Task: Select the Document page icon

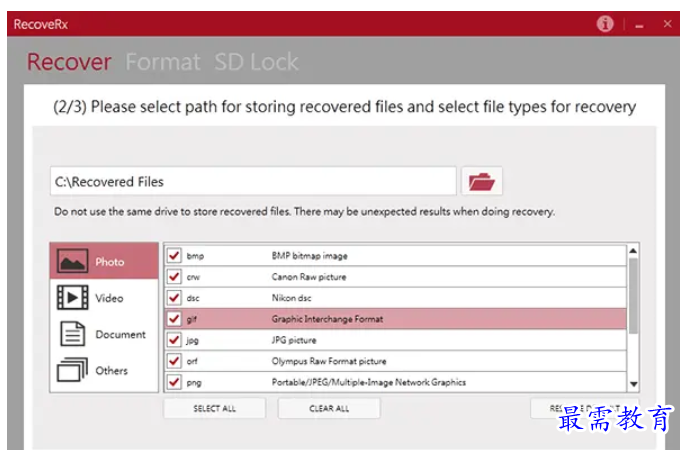Action: coord(72,333)
